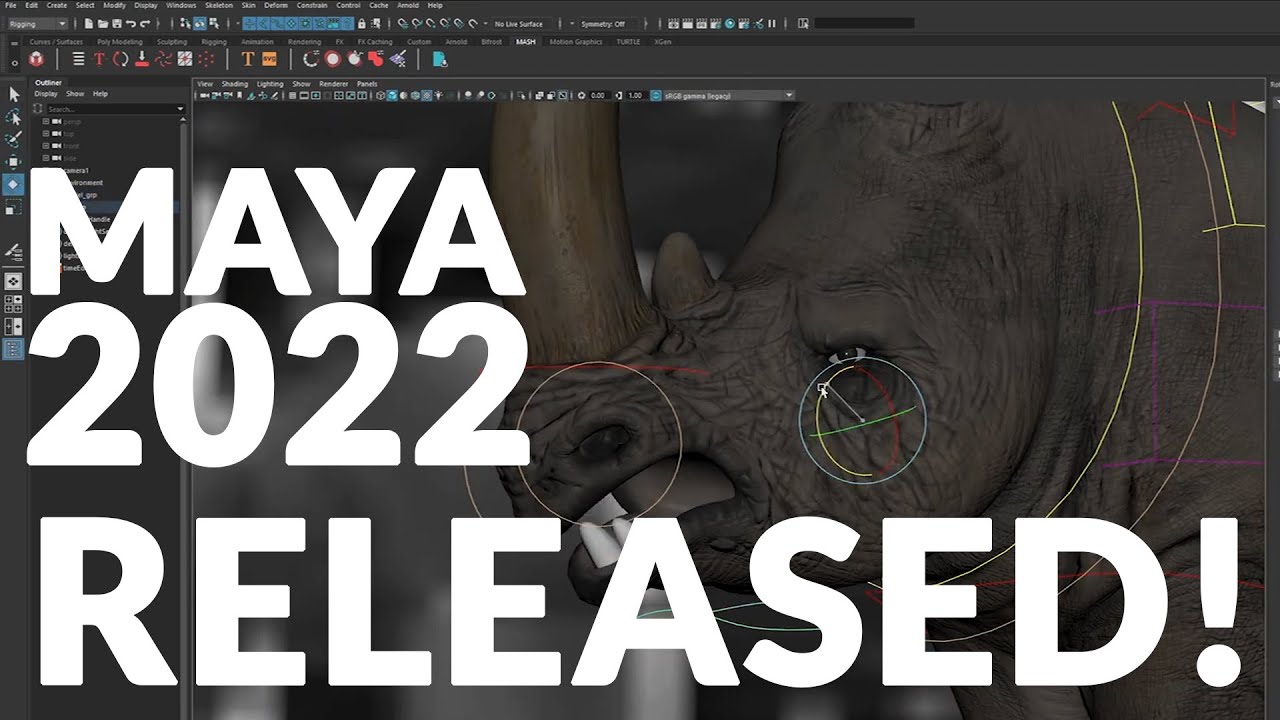
Task: Choose the Lasso Select tool
Action: (14, 116)
